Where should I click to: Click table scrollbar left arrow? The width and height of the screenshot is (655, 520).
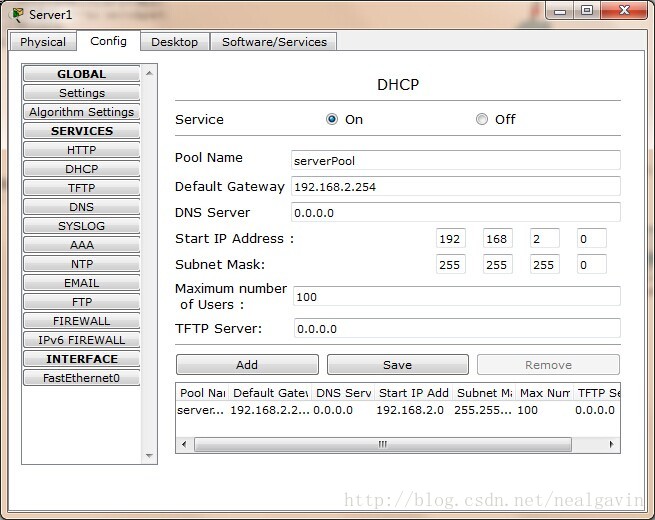[x=184, y=444]
